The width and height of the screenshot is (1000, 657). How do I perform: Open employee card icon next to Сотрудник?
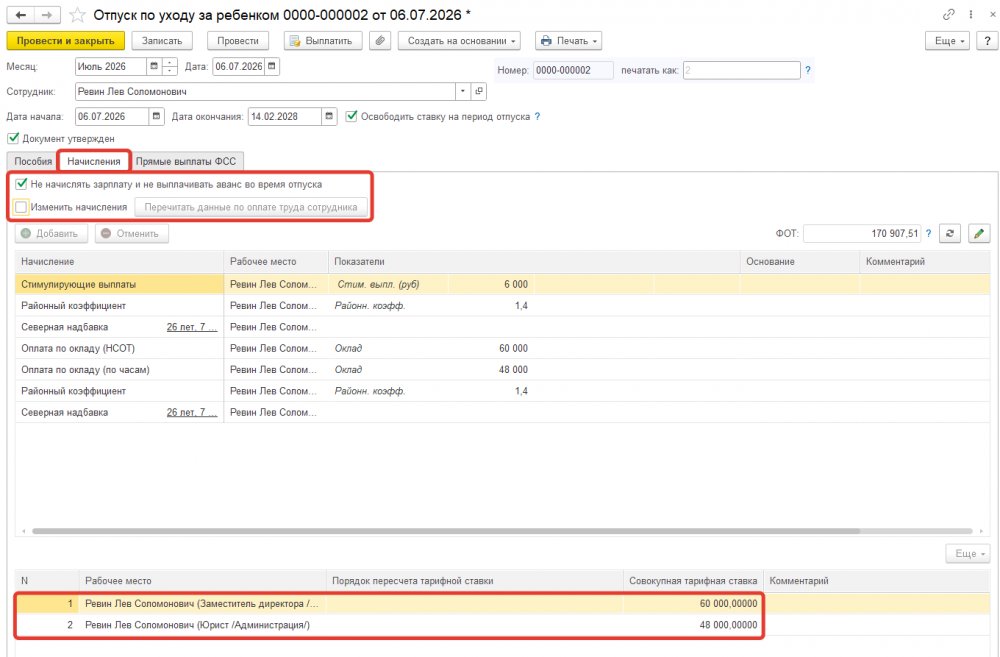point(479,91)
